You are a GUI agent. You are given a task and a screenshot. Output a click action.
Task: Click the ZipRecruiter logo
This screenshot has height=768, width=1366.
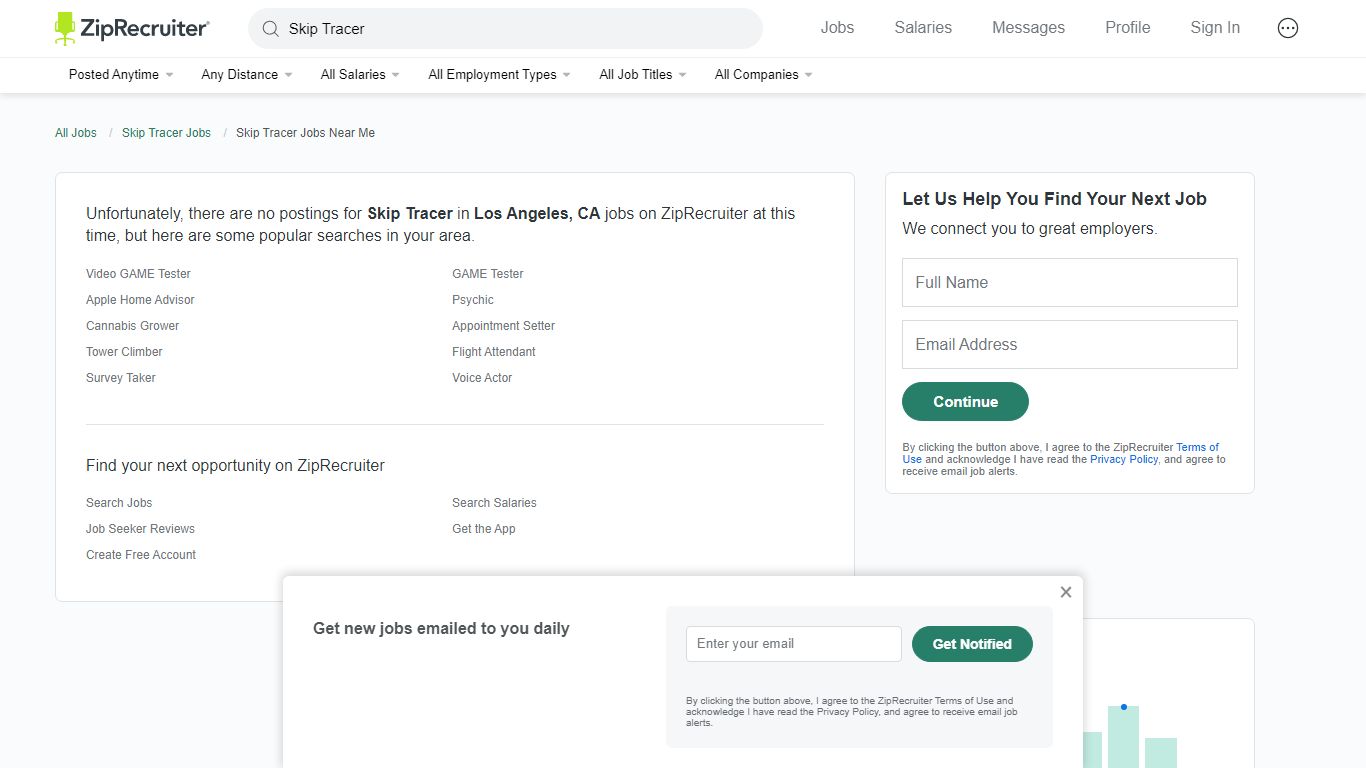coord(132,28)
